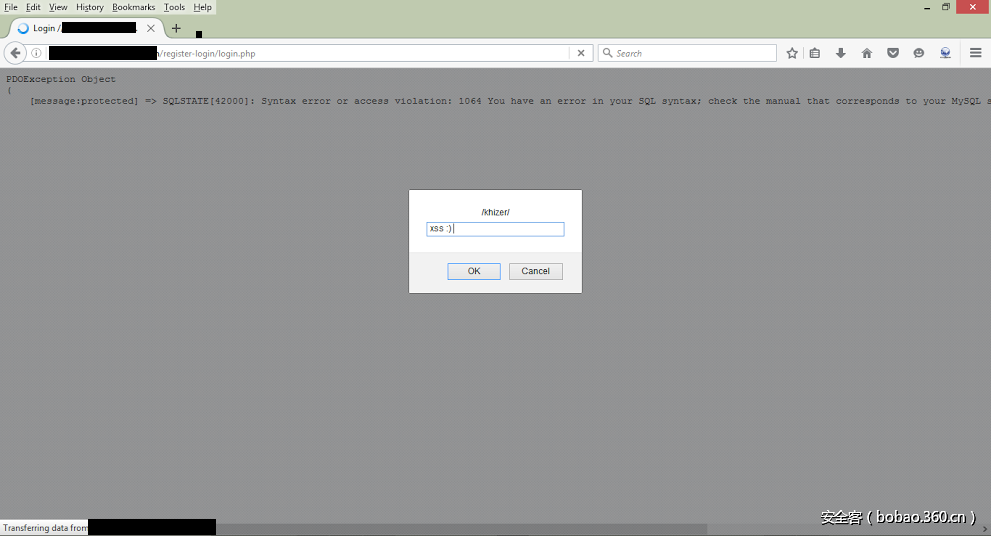Screen dimensions: 991x536
Task: Click the '/khizer/' prompt label
Action: [x=496, y=212]
